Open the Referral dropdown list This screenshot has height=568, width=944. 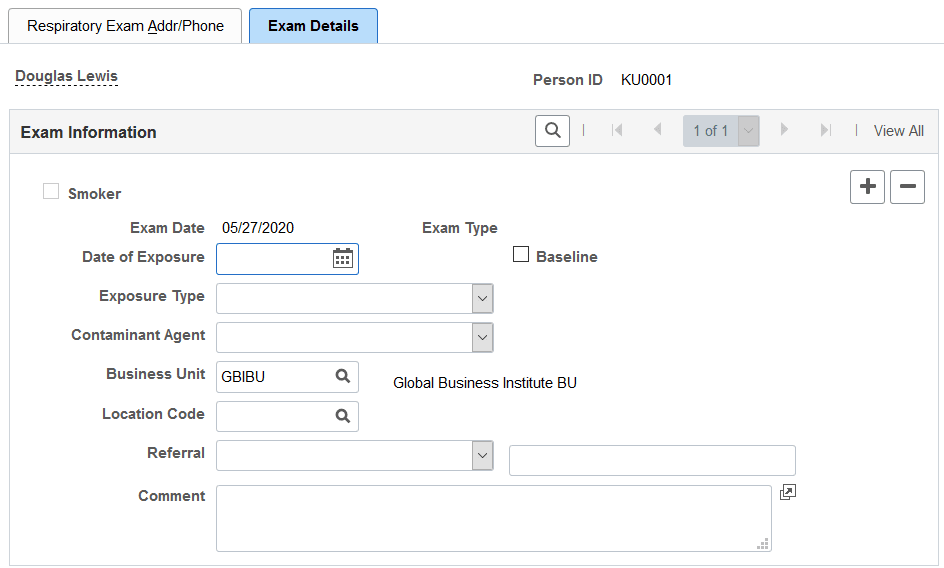click(x=482, y=455)
